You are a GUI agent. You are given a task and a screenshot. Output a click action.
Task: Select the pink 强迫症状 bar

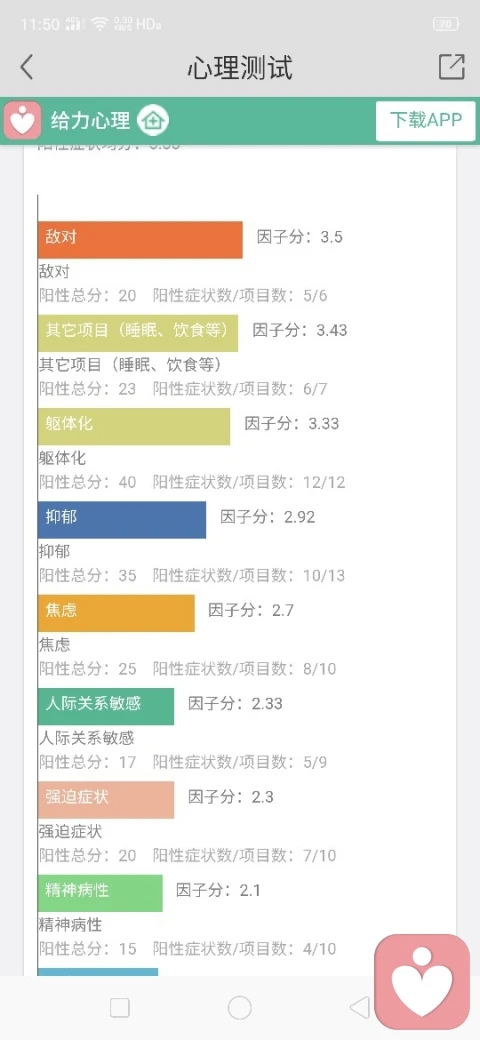coord(106,800)
